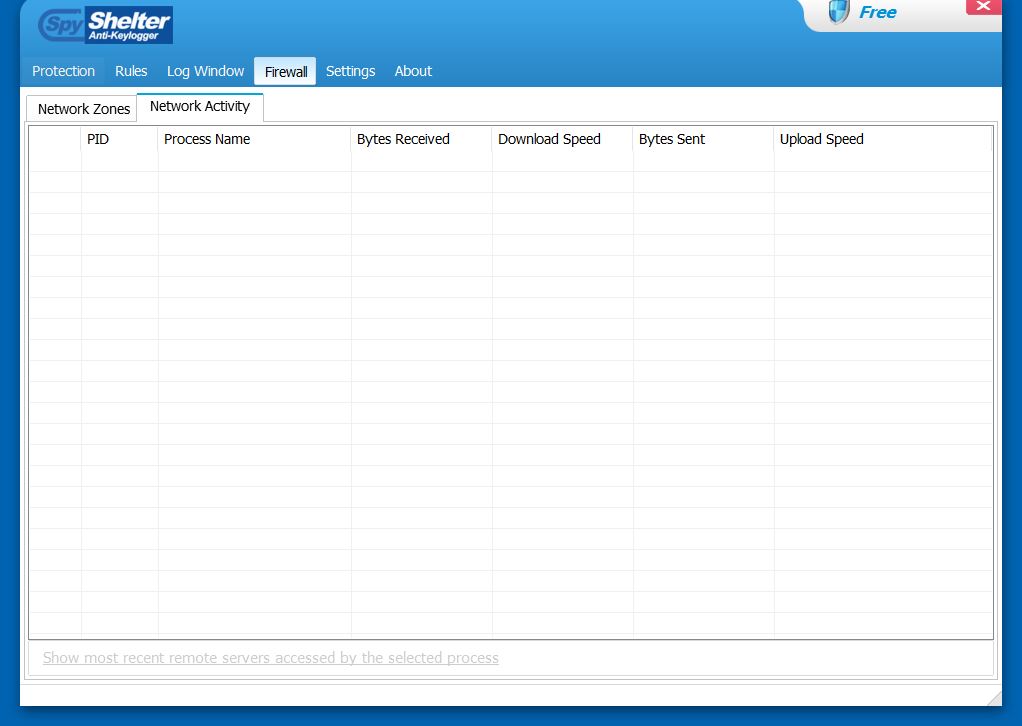Sort by Bytes Received column header
1022x726 pixels.
pos(421,139)
